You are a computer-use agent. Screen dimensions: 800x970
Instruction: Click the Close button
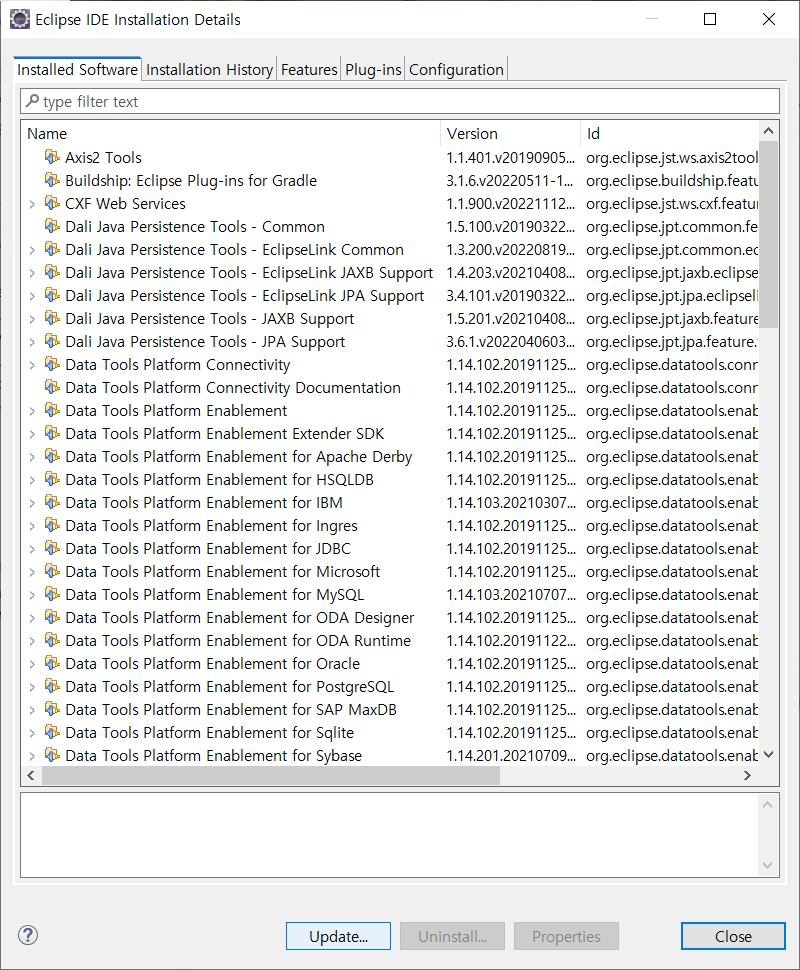click(733, 936)
